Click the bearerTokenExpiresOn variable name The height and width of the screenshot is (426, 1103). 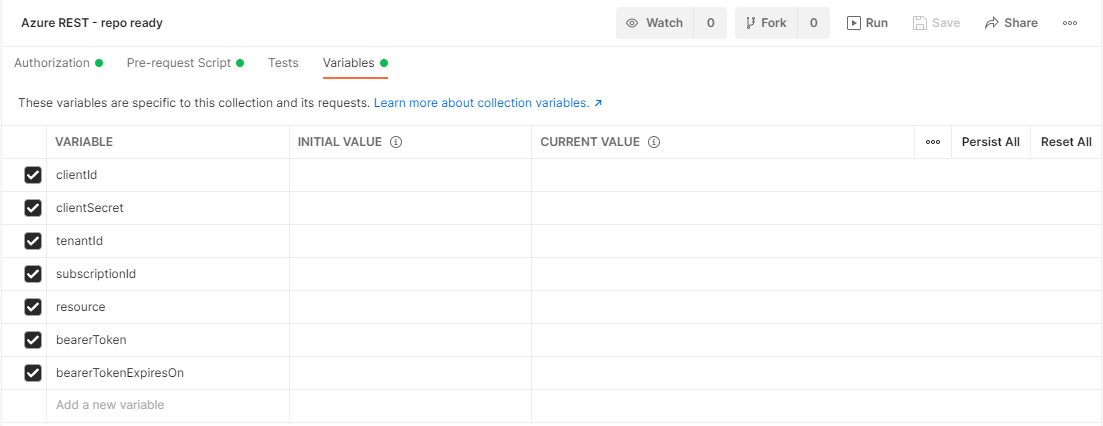click(120, 373)
